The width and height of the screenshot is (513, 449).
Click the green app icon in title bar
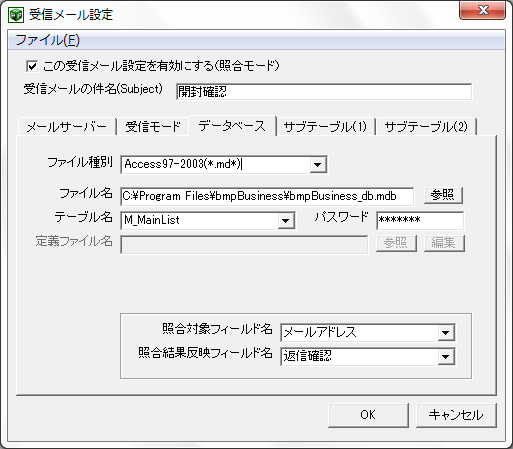16,15
